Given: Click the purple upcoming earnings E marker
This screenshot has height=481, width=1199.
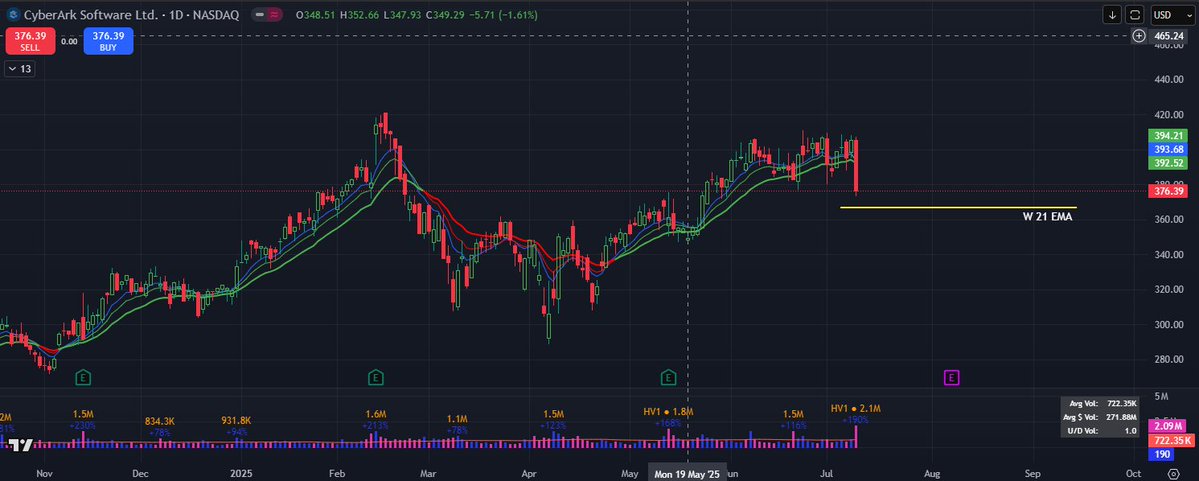Looking at the screenshot, I should tap(951, 377).
